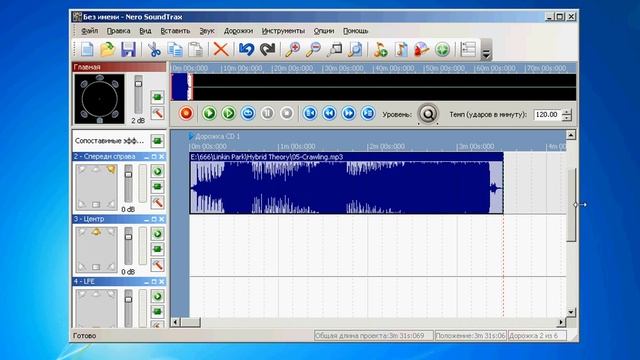Open effects icon on Спереди справа track

pos(158,187)
